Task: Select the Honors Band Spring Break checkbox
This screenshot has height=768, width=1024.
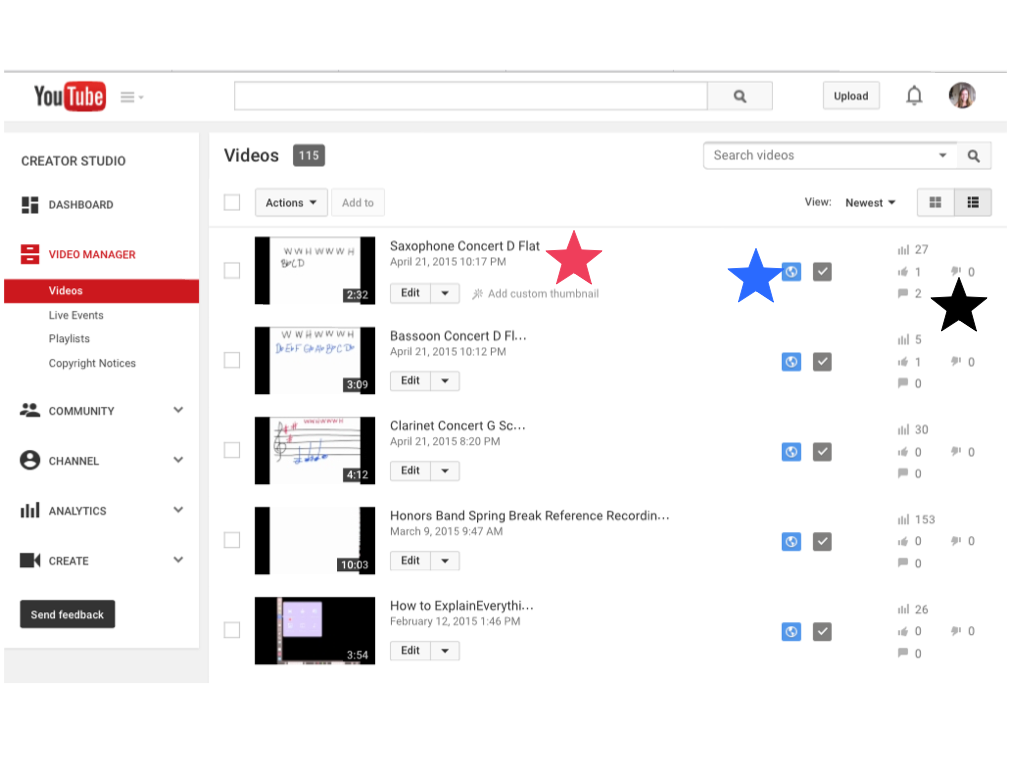Action: [x=232, y=540]
